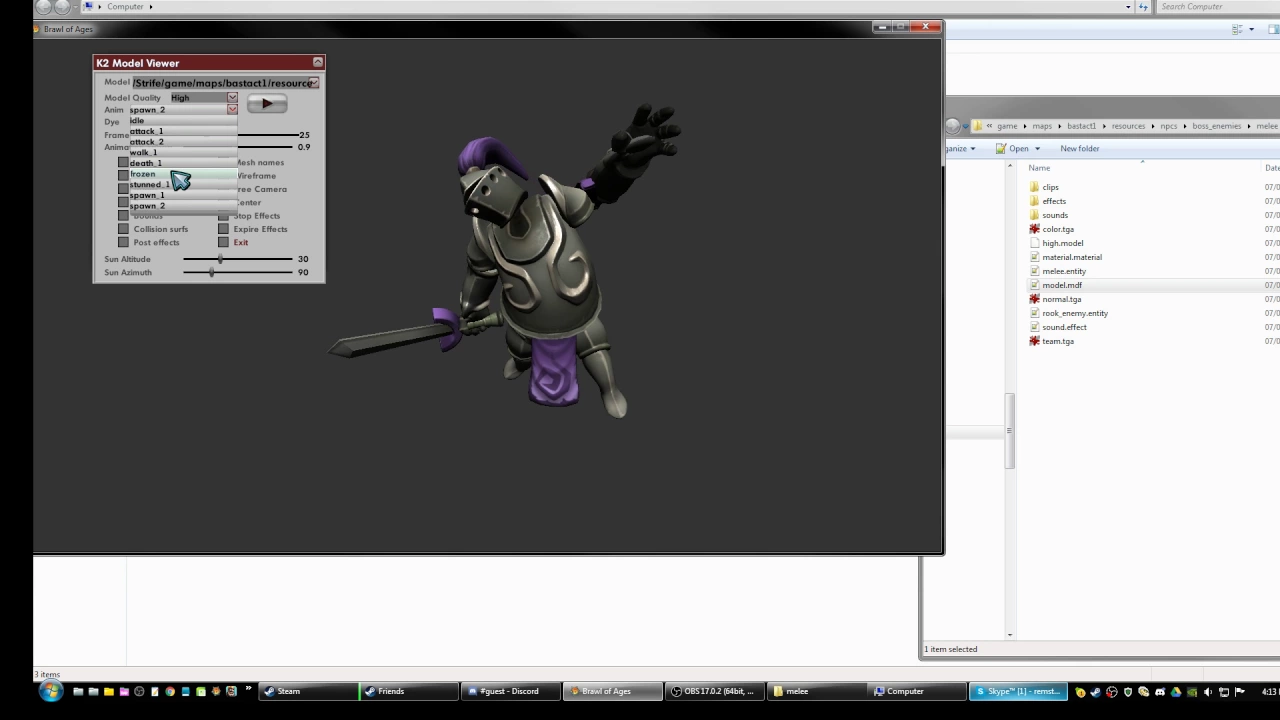Click New folder in Explorer toolbar

1080,148
